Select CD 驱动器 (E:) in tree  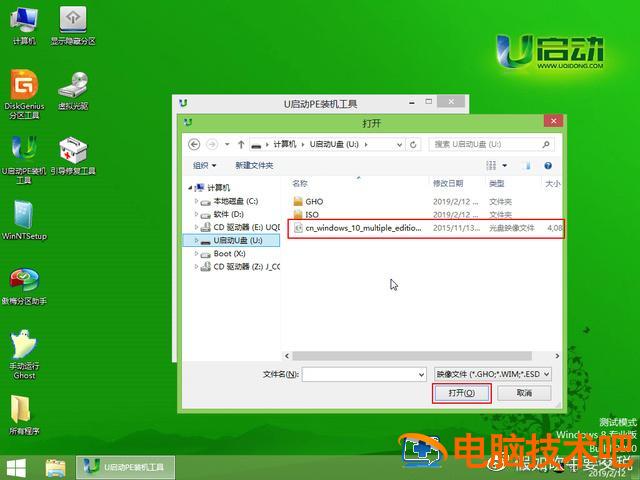[x=247, y=227]
